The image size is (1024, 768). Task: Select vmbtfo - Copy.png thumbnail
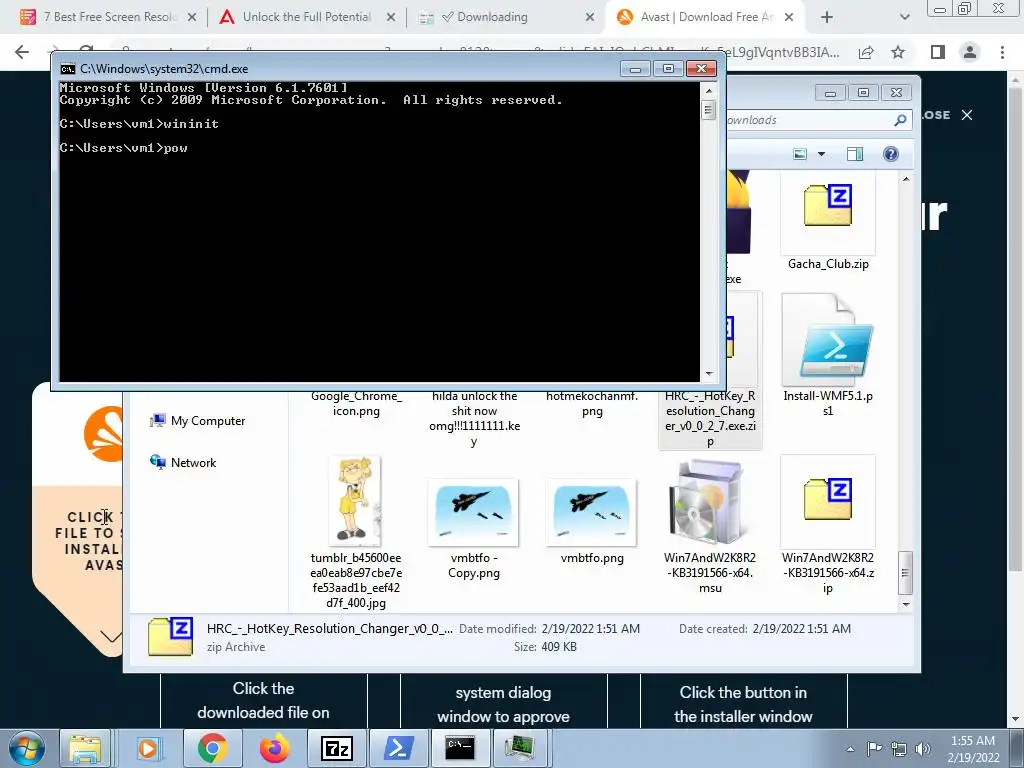pos(473,512)
